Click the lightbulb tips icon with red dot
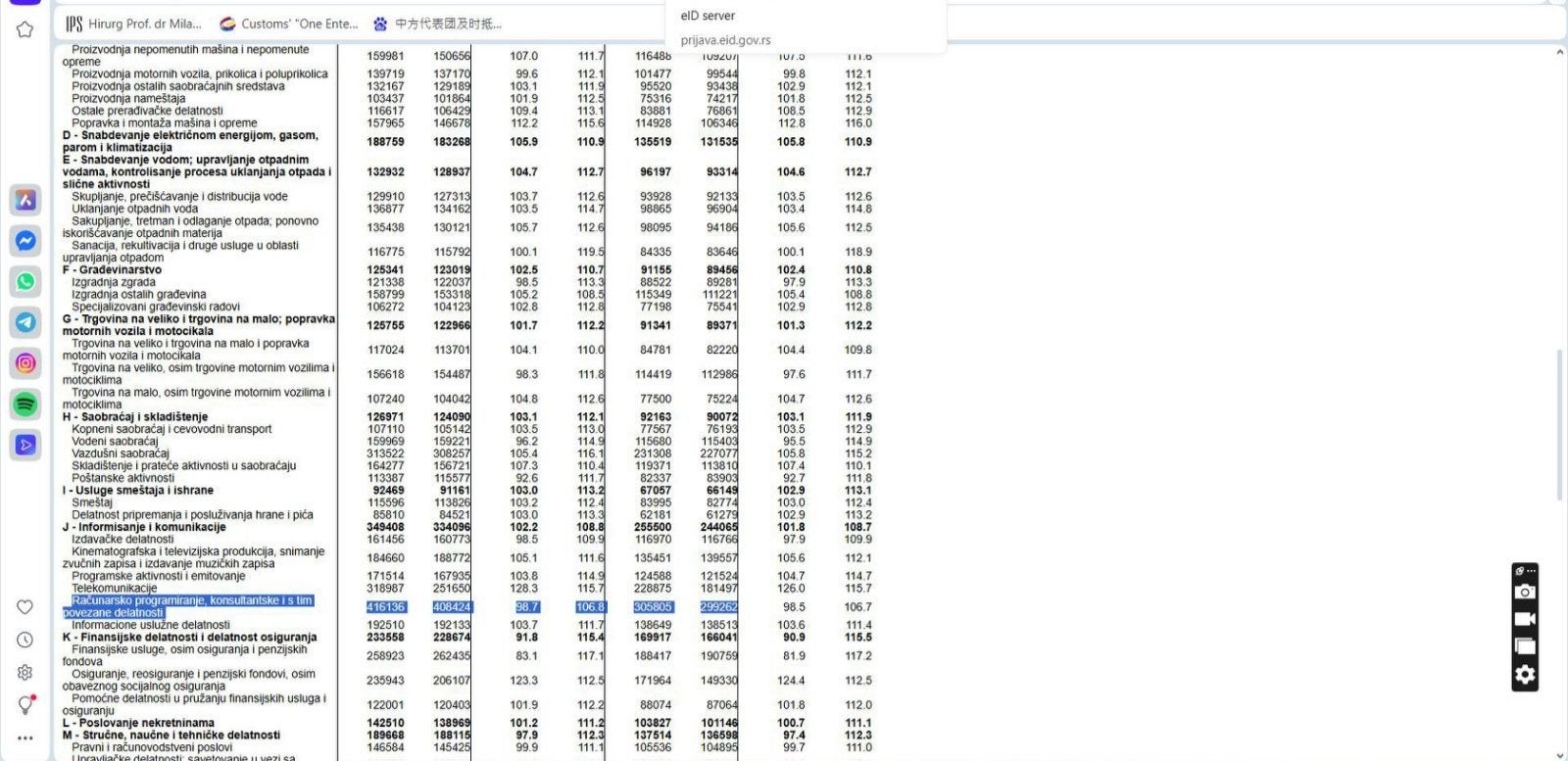Viewport: 1568px width, 761px height. point(25,705)
